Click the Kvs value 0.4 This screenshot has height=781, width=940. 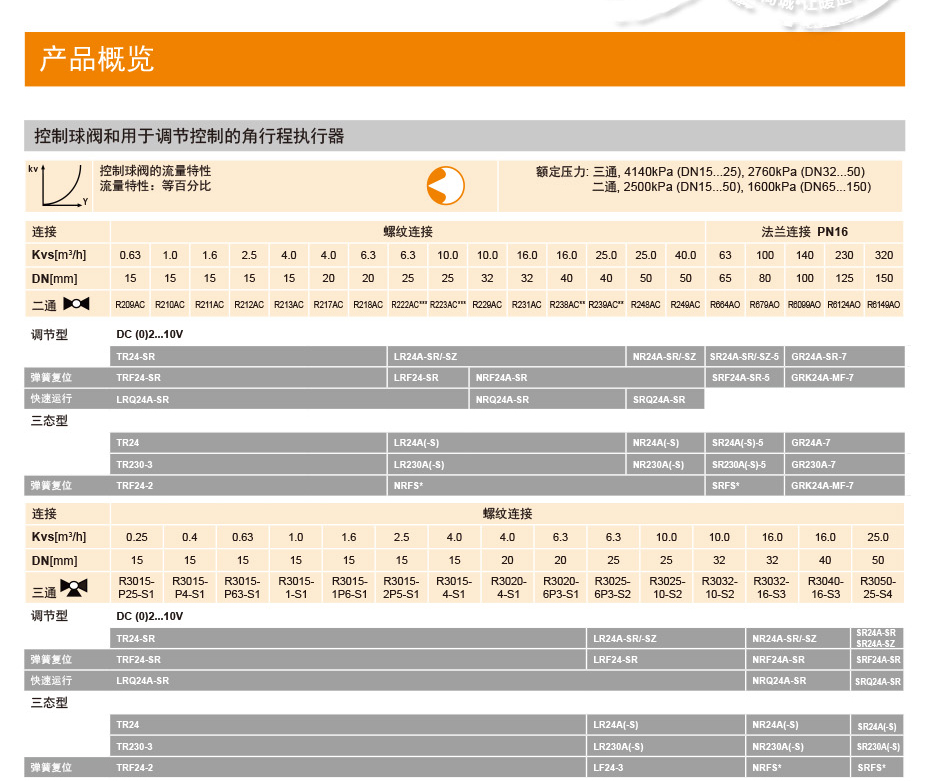(189, 537)
